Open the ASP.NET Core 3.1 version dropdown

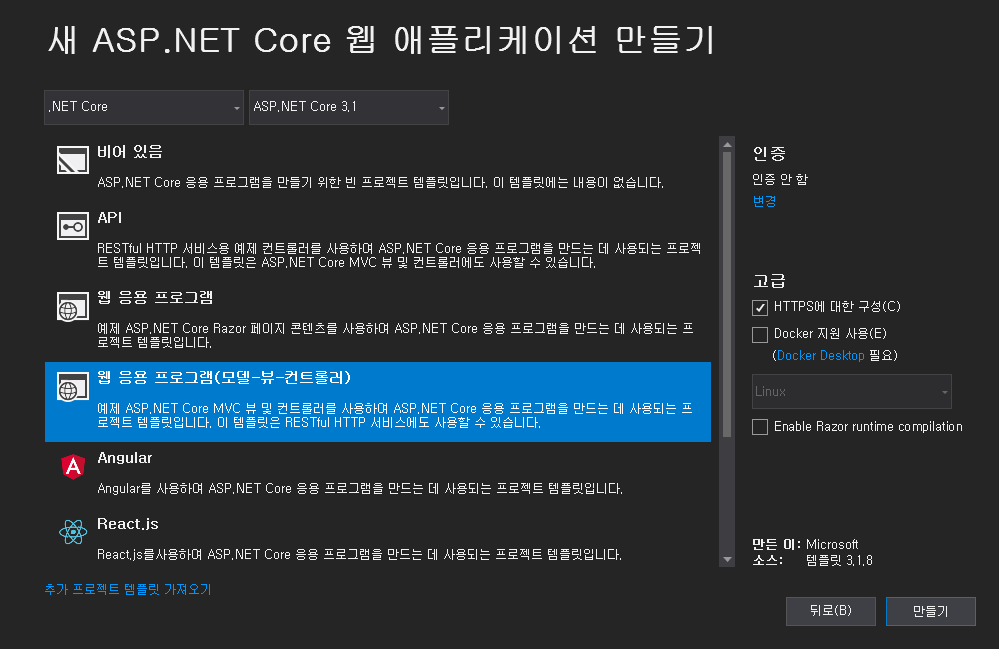tap(349, 107)
